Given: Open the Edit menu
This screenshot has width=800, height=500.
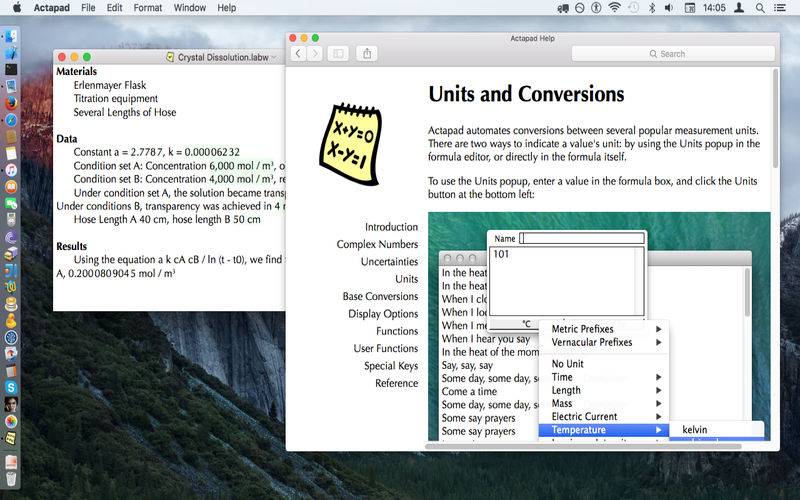Looking at the screenshot, I should [114, 8].
